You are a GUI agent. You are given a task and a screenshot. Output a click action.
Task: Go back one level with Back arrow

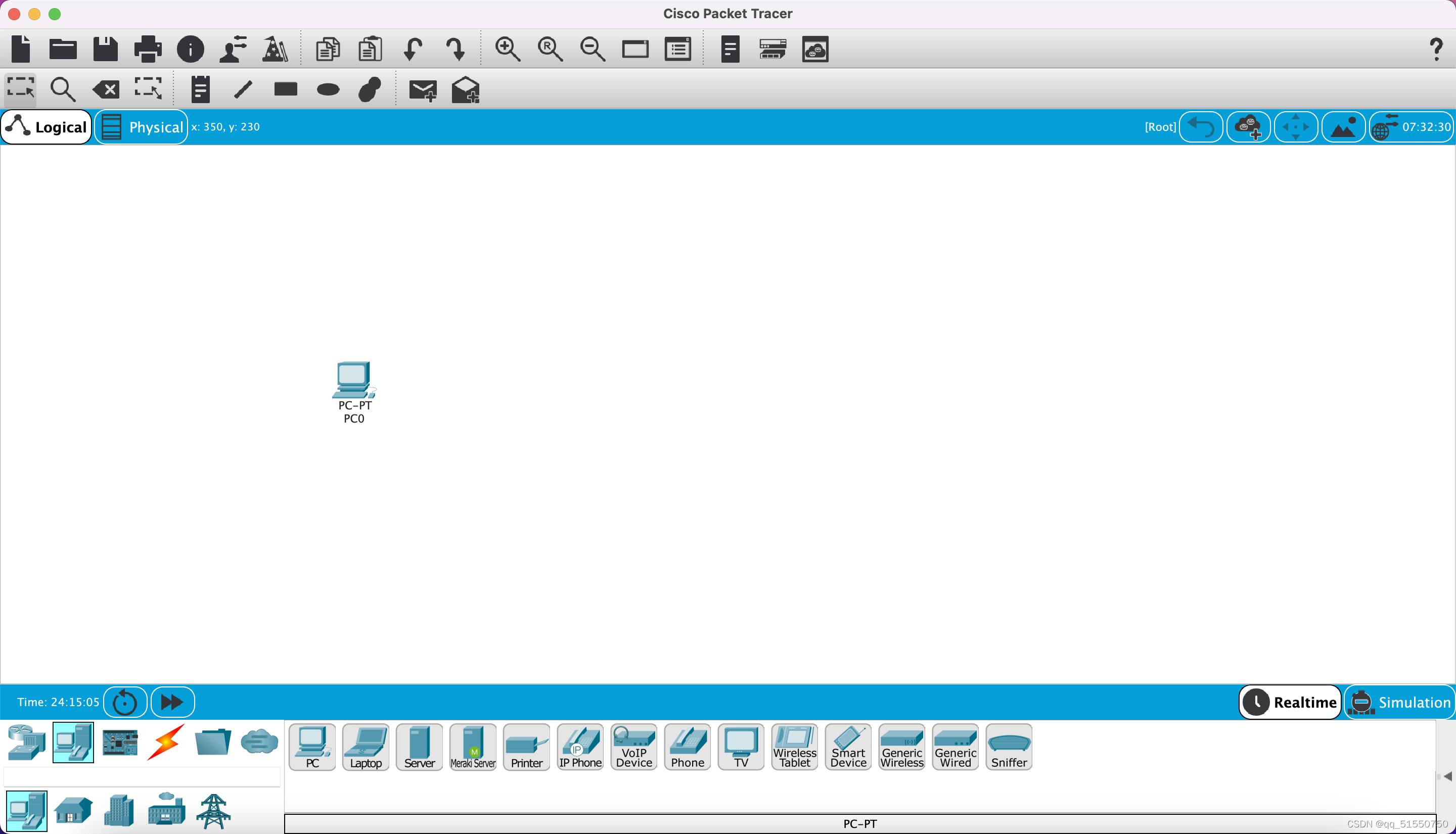coord(1201,126)
